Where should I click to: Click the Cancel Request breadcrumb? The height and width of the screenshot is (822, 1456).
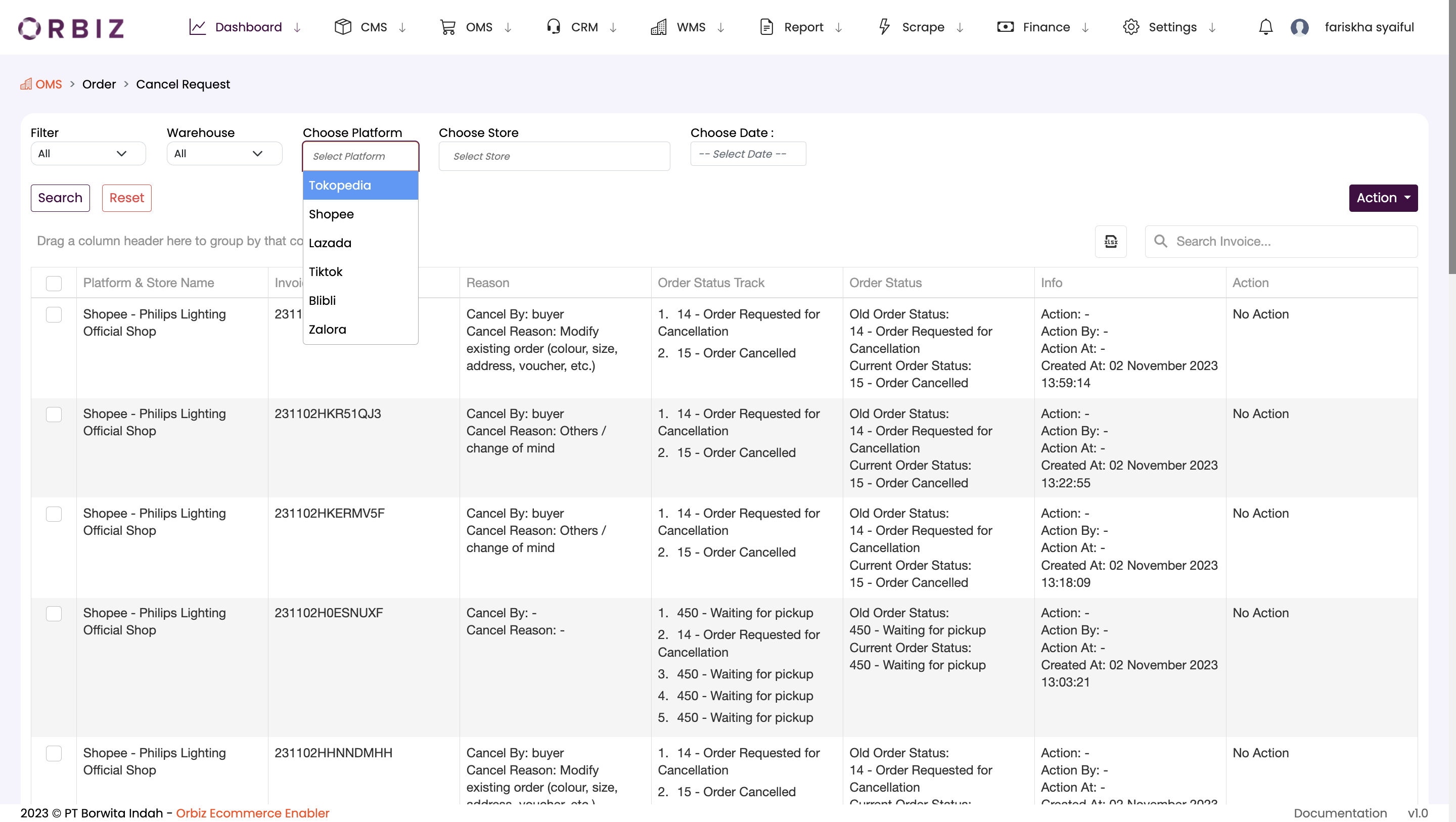click(x=183, y=84)
